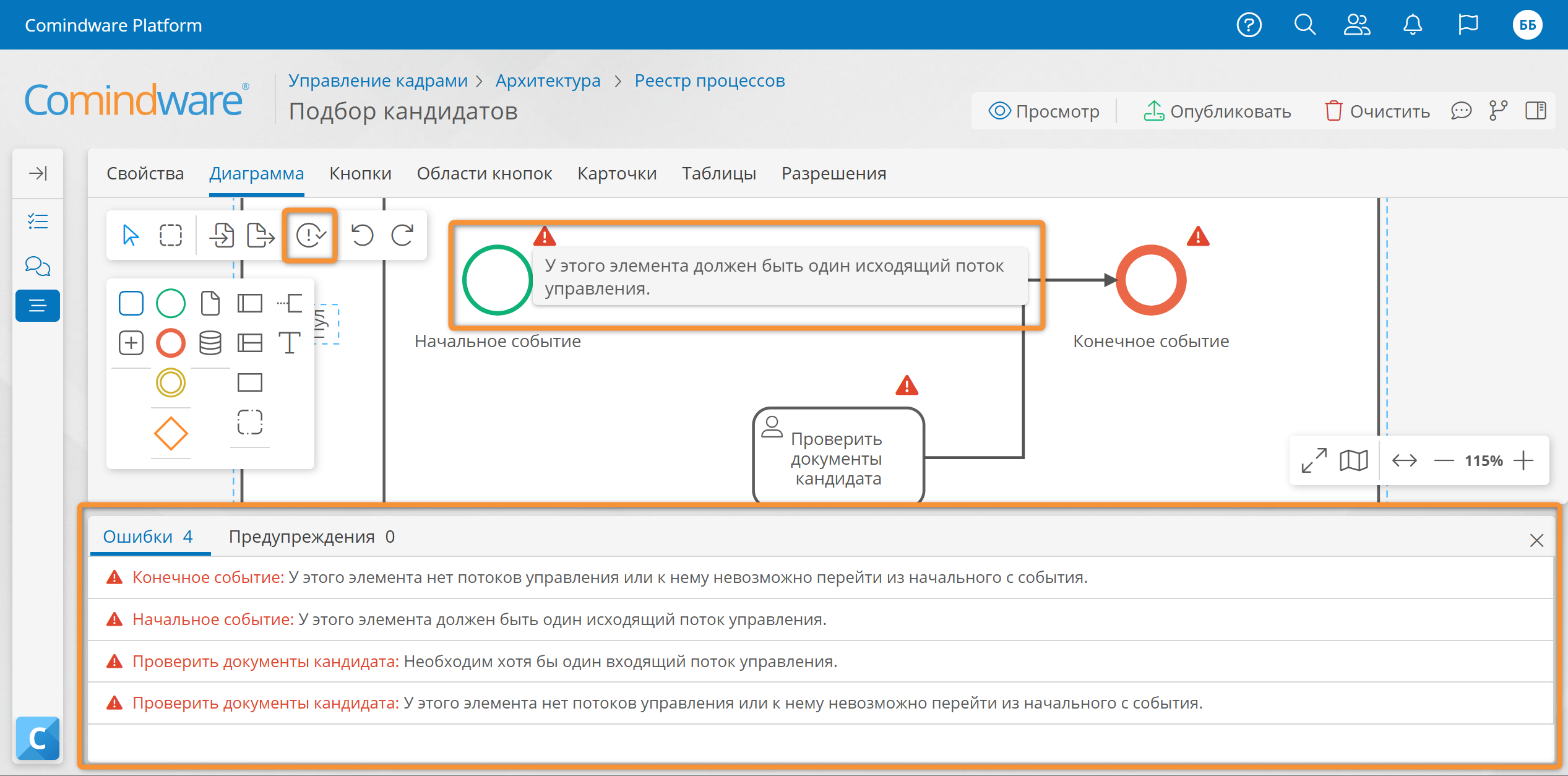
Task: Open the ББ user avatar menu
Action: (1527, 25)
